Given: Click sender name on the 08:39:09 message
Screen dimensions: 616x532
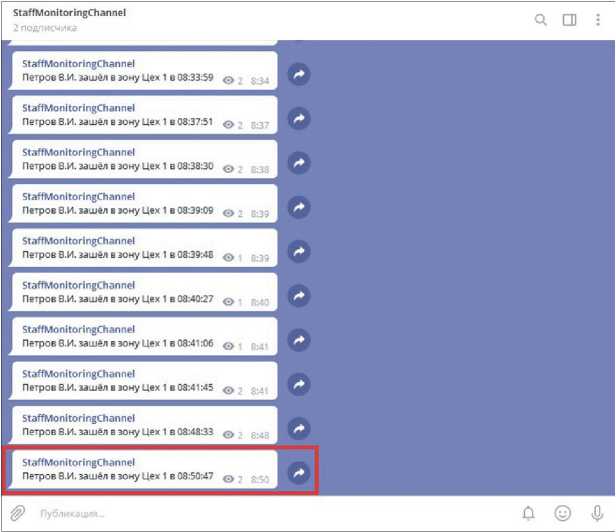Looking at the screenshot, I should 78,196.
